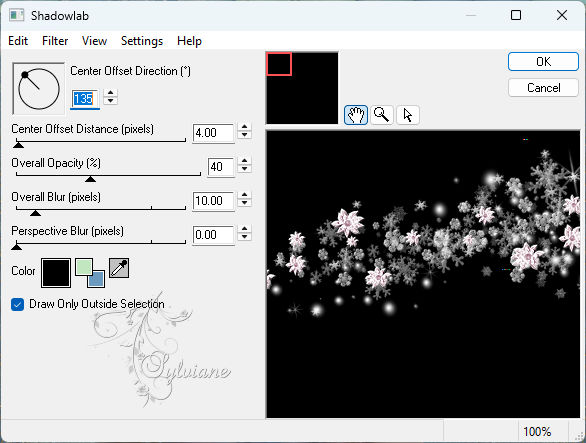Click the Shadowlab title bar app icon

pos(17,16)
